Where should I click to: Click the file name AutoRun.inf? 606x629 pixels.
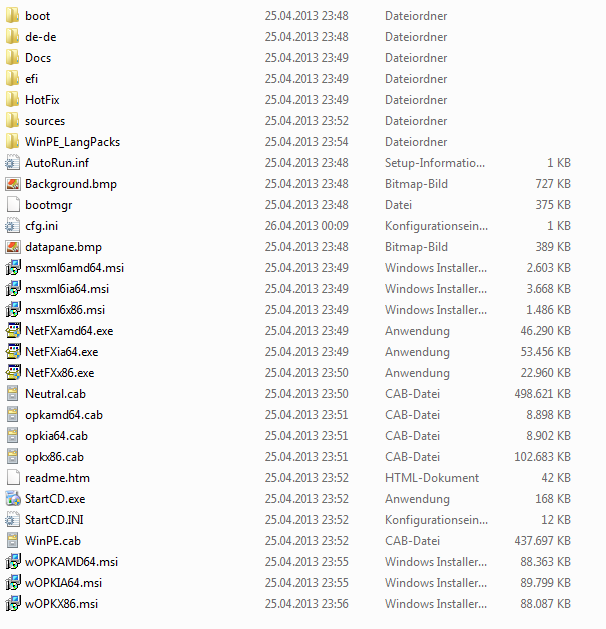(57, 162)
